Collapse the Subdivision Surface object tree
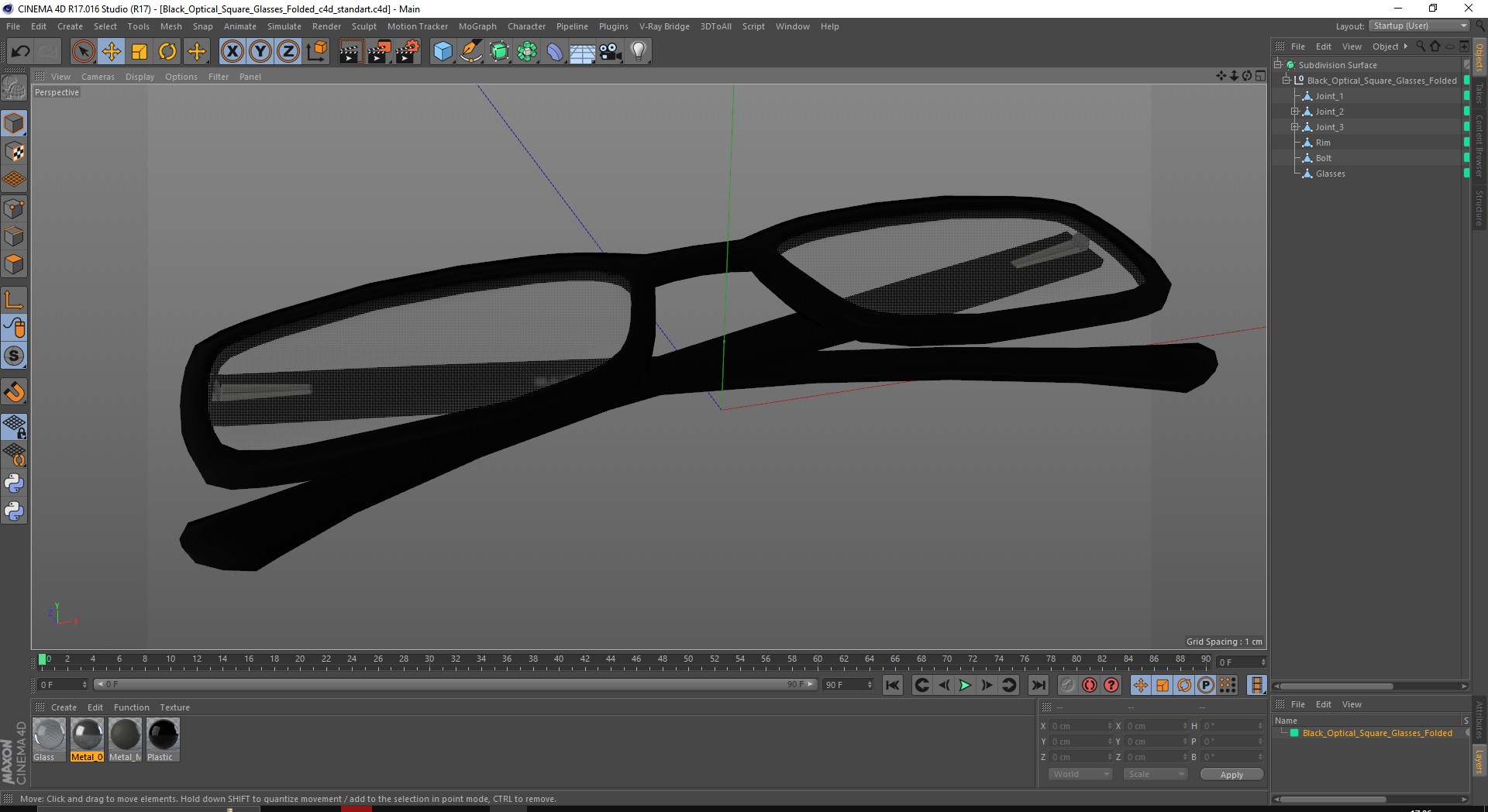 pyautogui.click(x=1278, y=65)
